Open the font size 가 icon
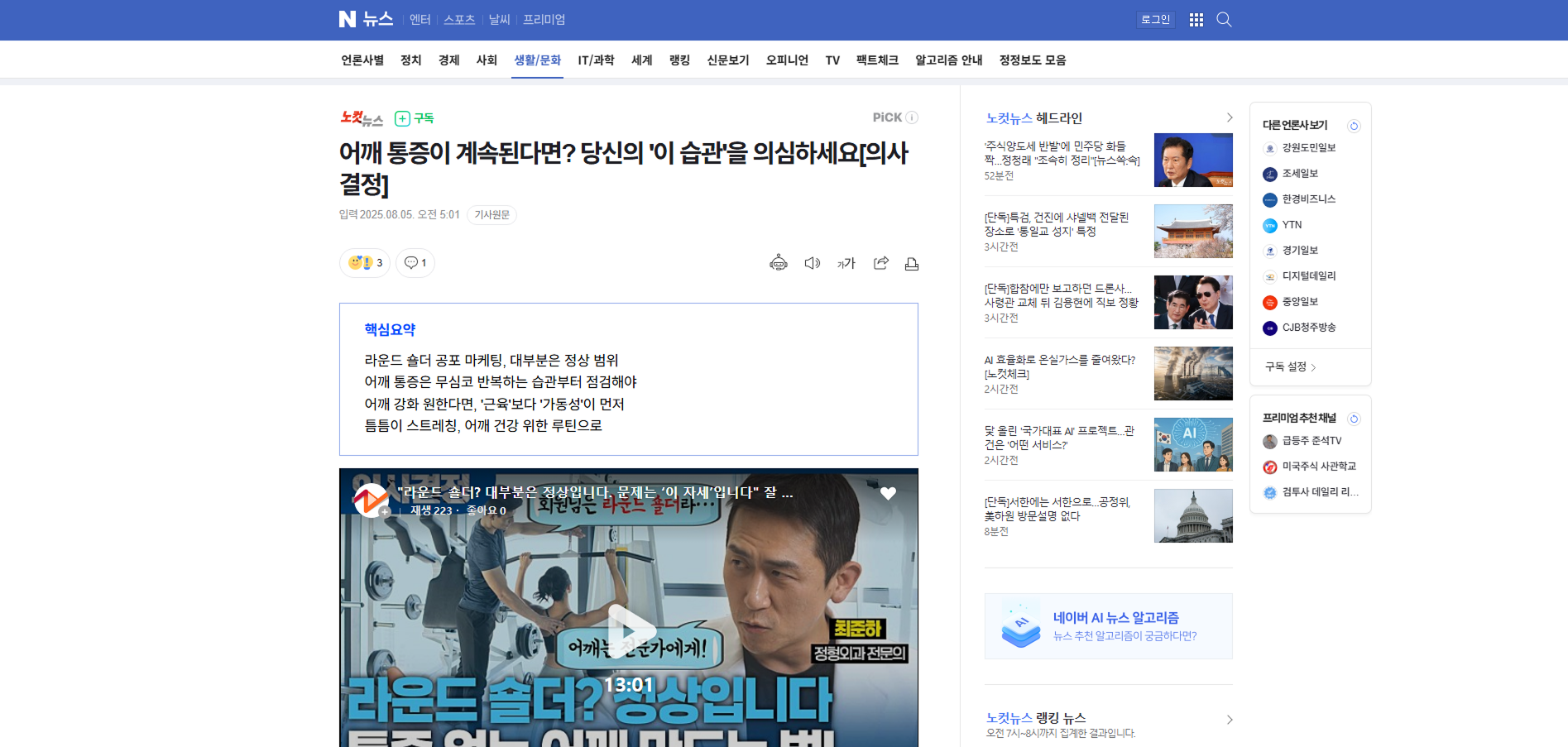This screenshot has width=1568, height=747. pos(846,263)
